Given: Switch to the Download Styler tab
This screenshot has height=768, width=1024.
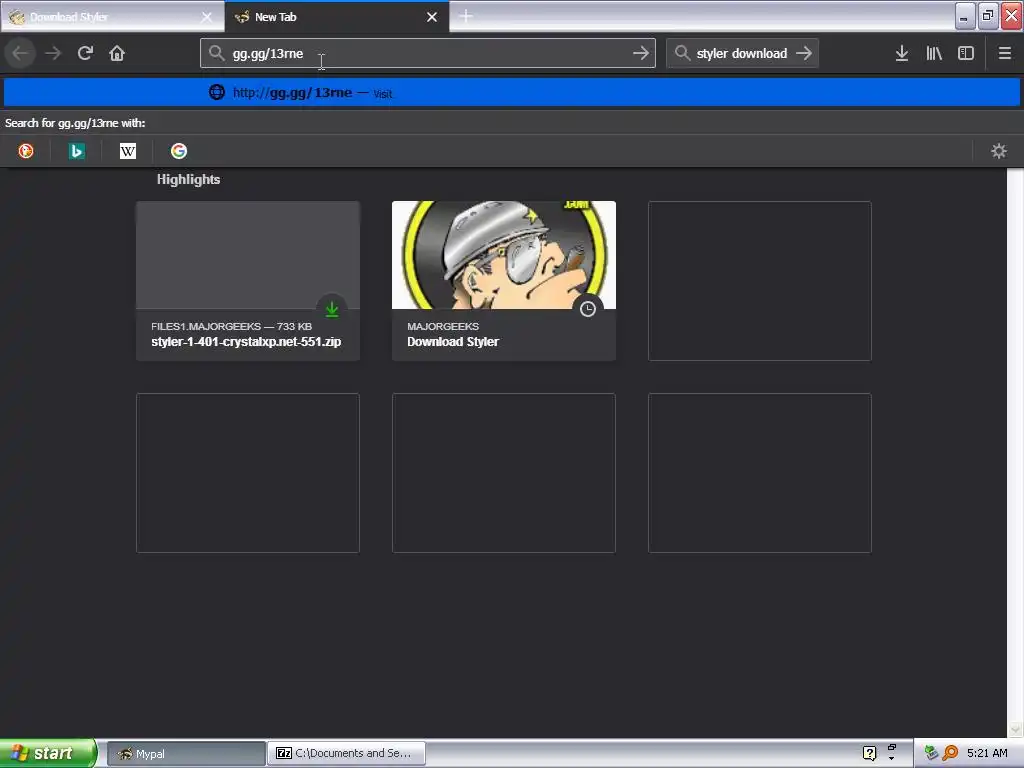Looking at the screenshot, I should coord(112,17).
